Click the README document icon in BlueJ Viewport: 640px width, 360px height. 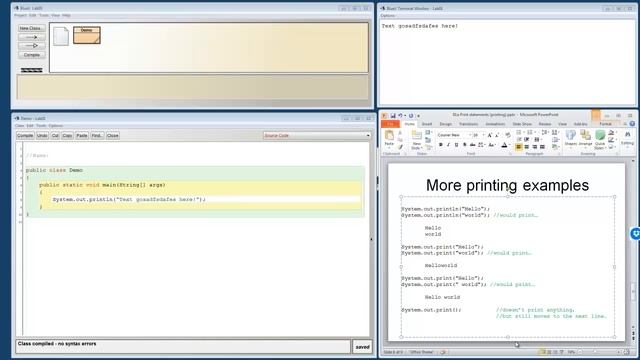pos(61,36)
